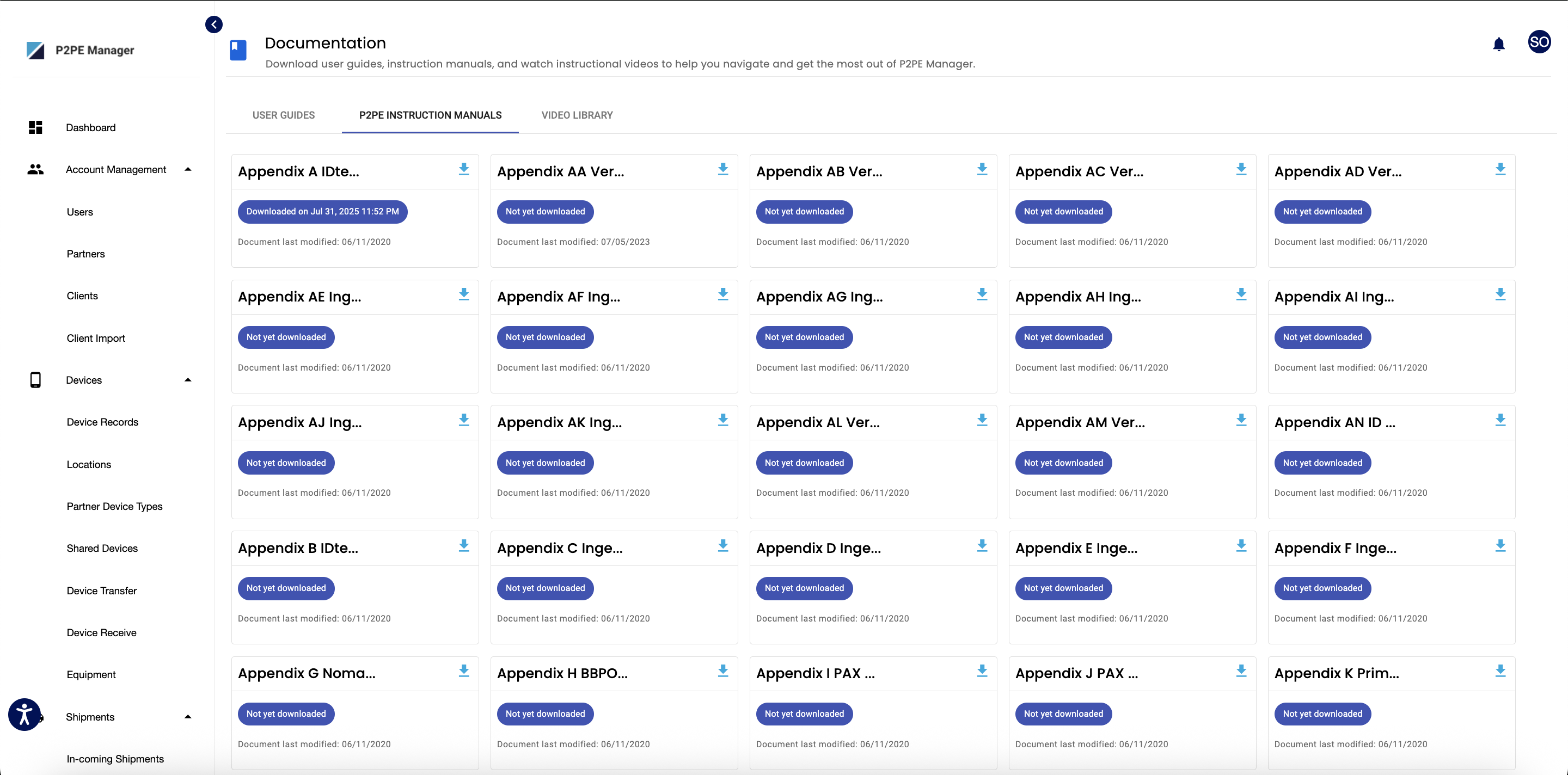The image size is (1568, 775).
Task: Download the Appendix J PAX ... manual
Action: (1241, 671)
